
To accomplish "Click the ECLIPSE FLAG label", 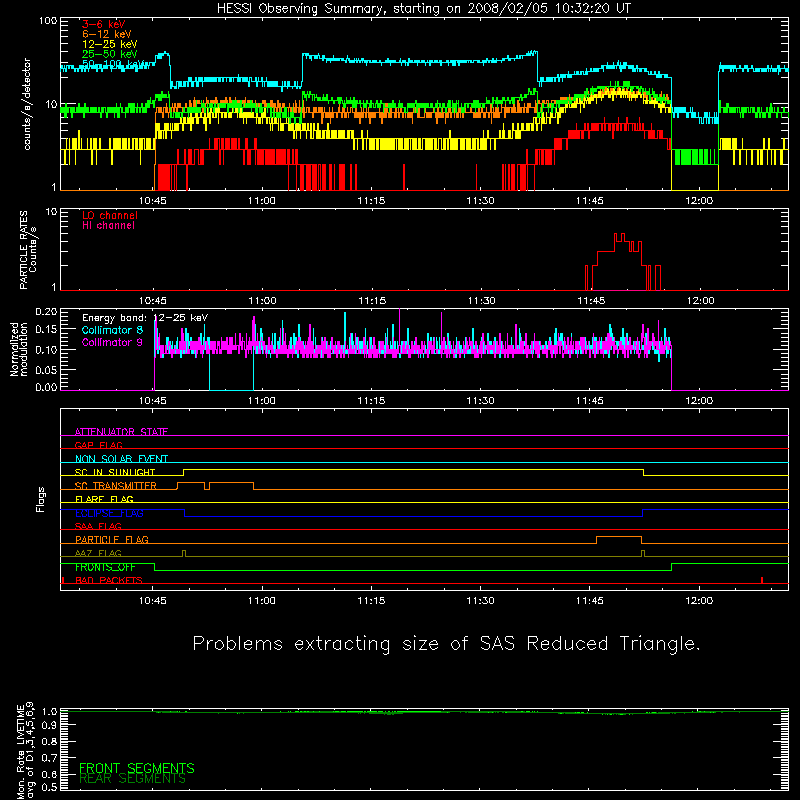I will pyautogui.click(x=109, y=513).
